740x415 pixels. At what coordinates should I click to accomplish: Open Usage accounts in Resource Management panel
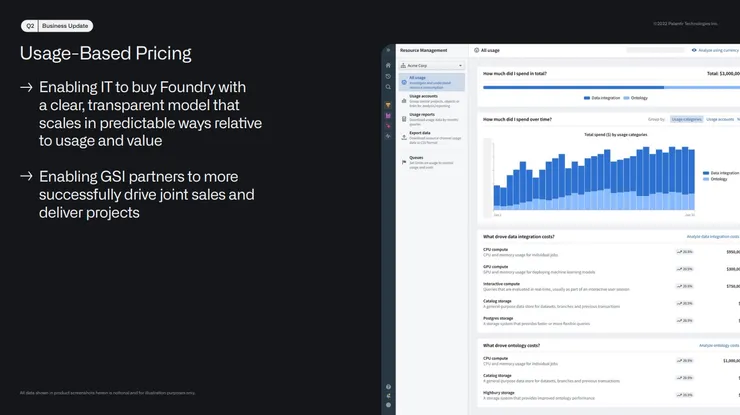[x=432, y=101]
